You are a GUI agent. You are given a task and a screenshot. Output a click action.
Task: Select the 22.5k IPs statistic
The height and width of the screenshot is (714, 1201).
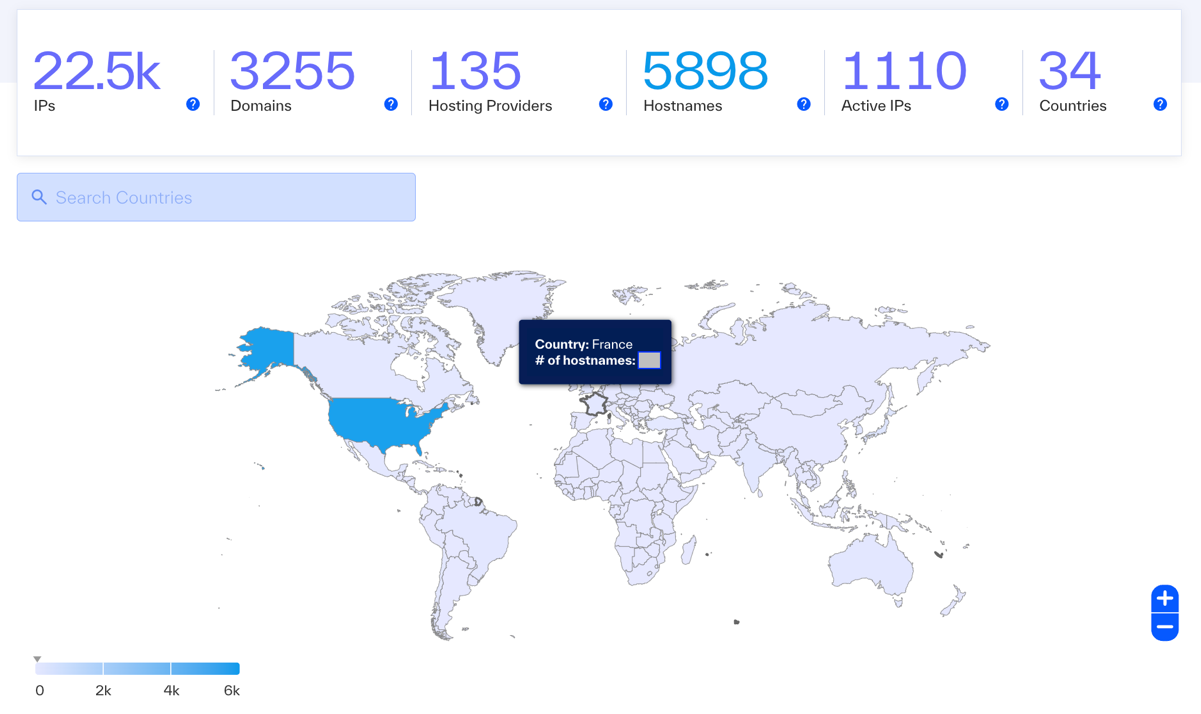pyautogui.click(x=96, y=82)
